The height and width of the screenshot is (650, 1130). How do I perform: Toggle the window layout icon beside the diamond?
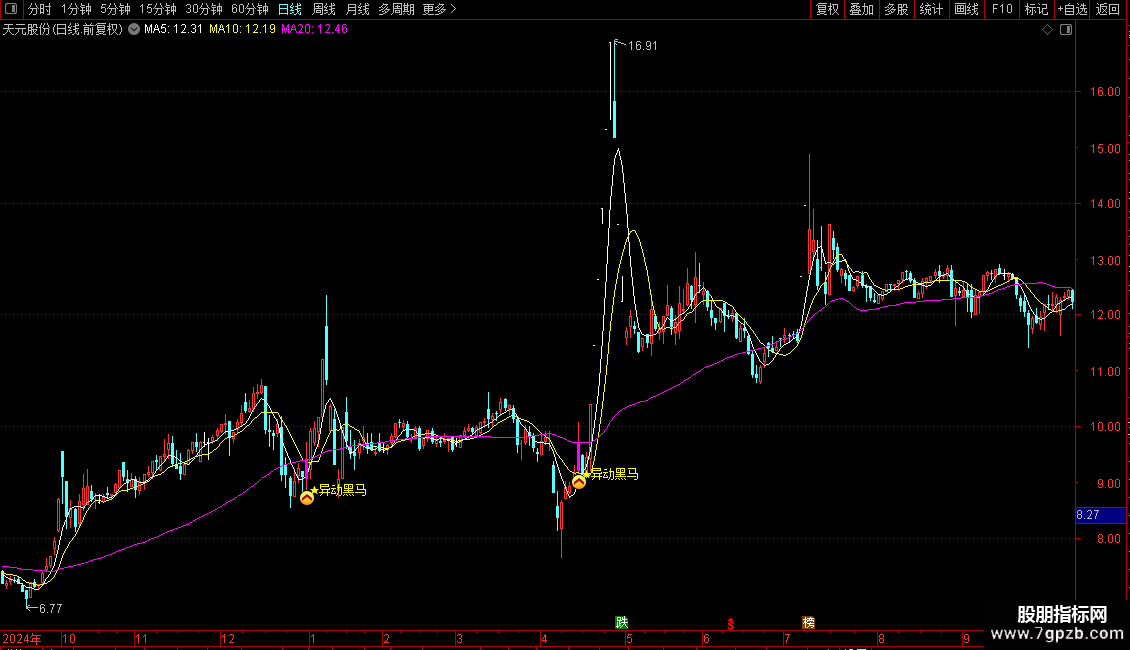1066,30
